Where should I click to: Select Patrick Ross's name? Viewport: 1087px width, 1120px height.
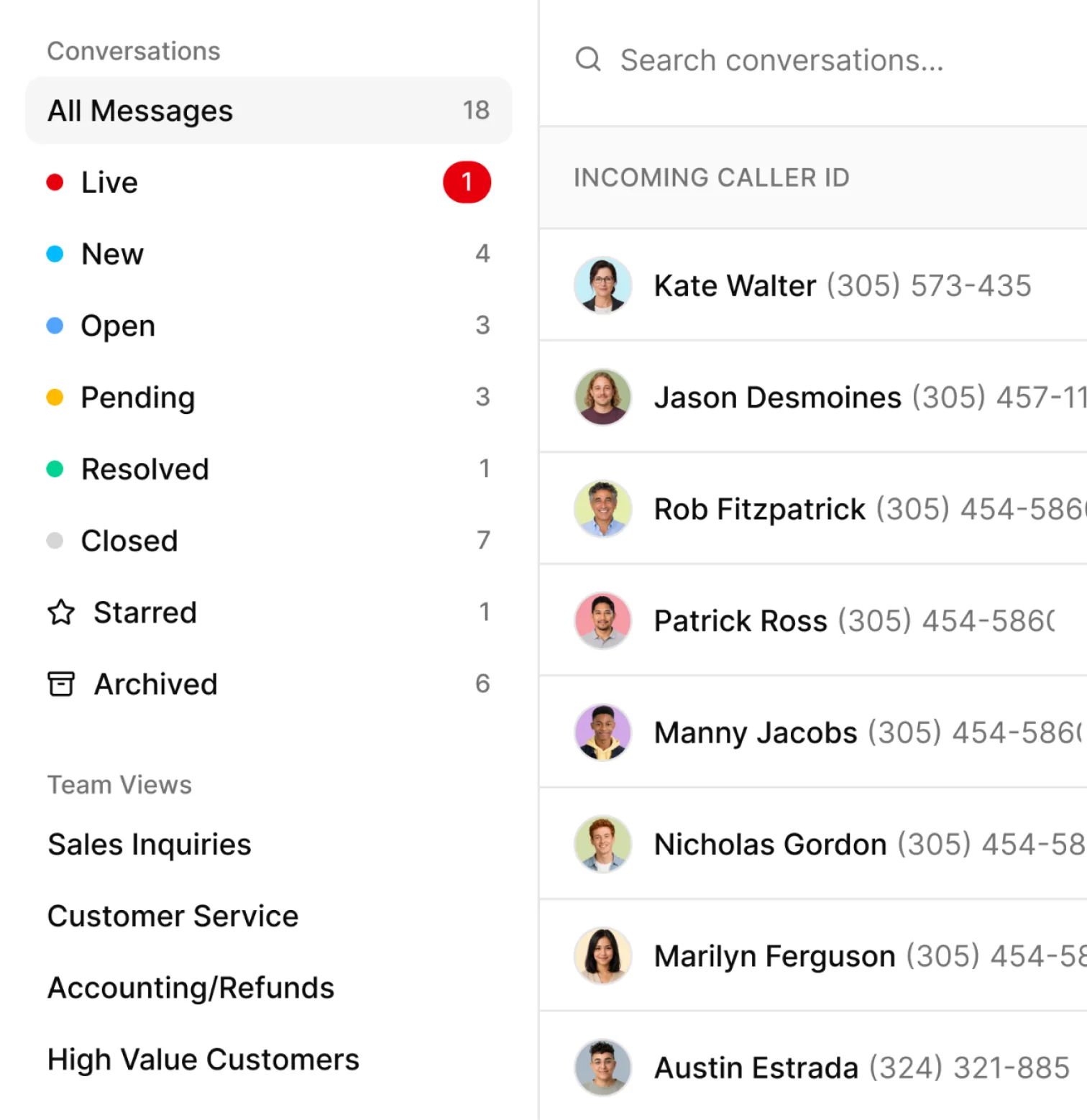pos(740,621)
